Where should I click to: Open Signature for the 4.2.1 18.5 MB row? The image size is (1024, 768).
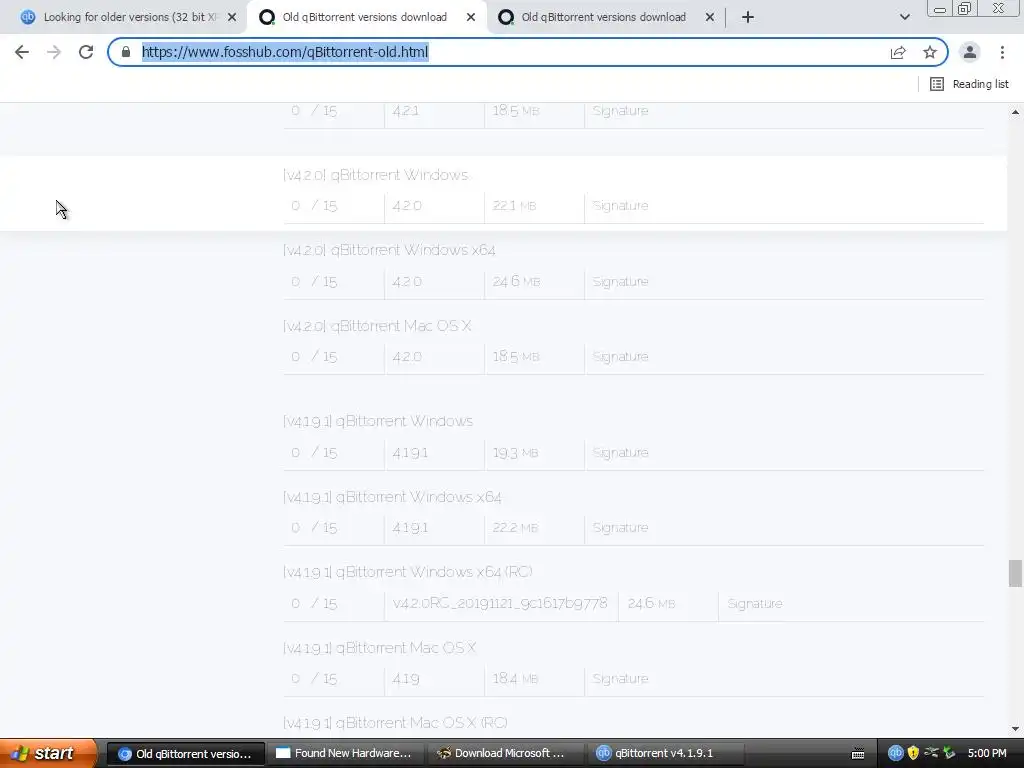[620, 111]
